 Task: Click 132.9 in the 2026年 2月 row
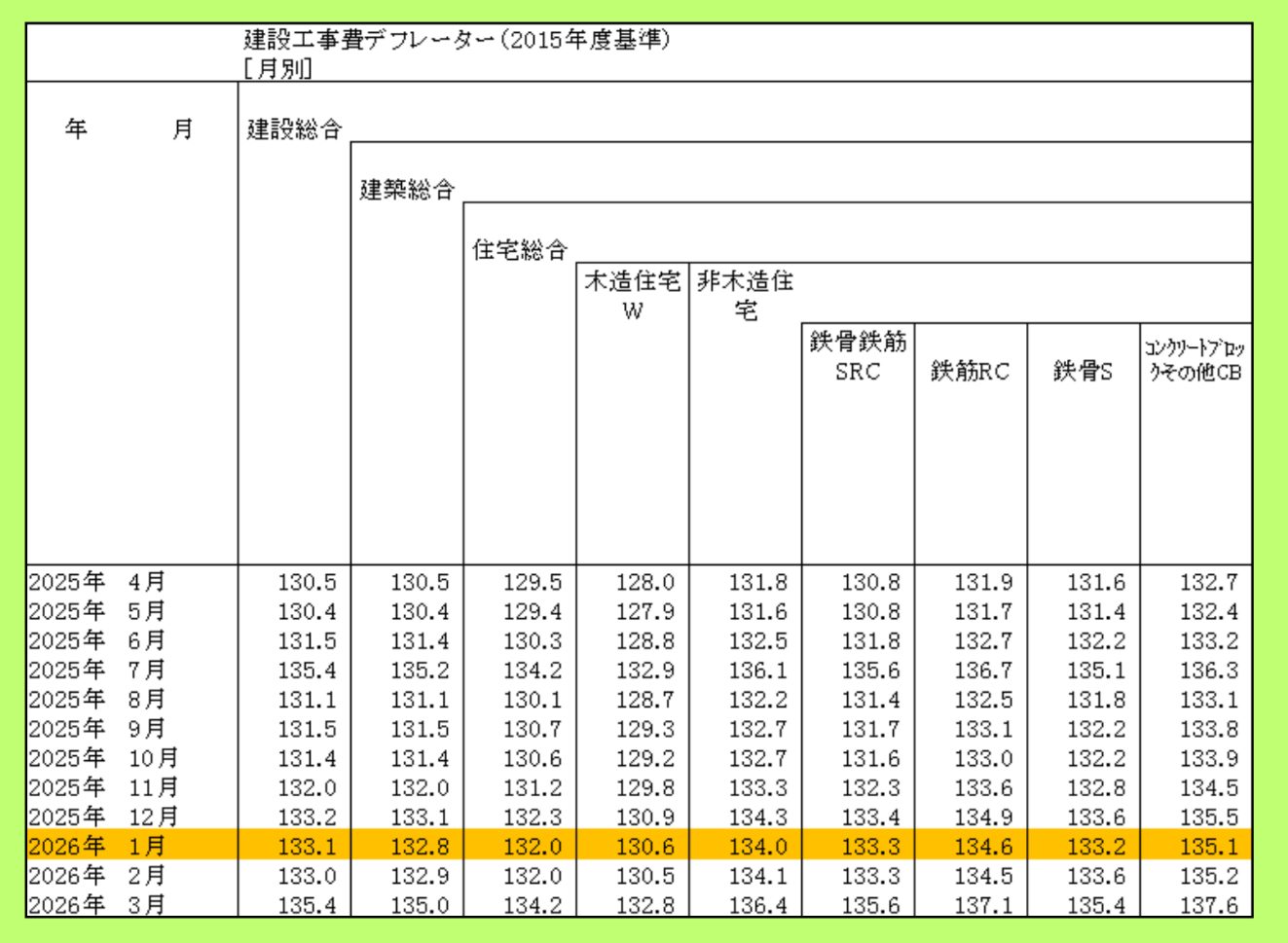click(420, 876)
